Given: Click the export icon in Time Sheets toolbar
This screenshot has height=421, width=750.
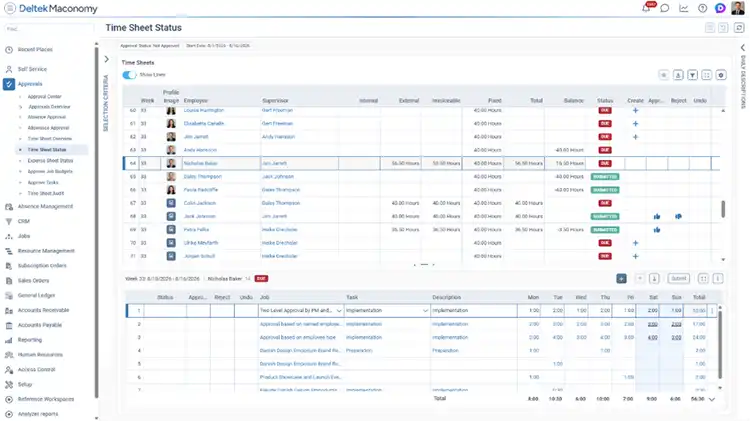Looking at the screenshot, I should 678,75.
